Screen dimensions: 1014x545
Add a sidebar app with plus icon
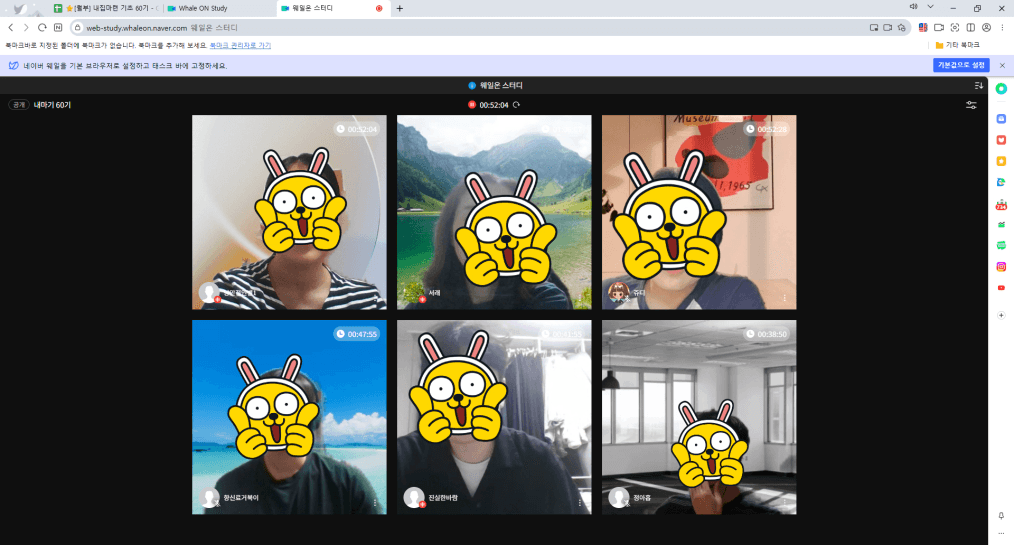coord(1001,315)
